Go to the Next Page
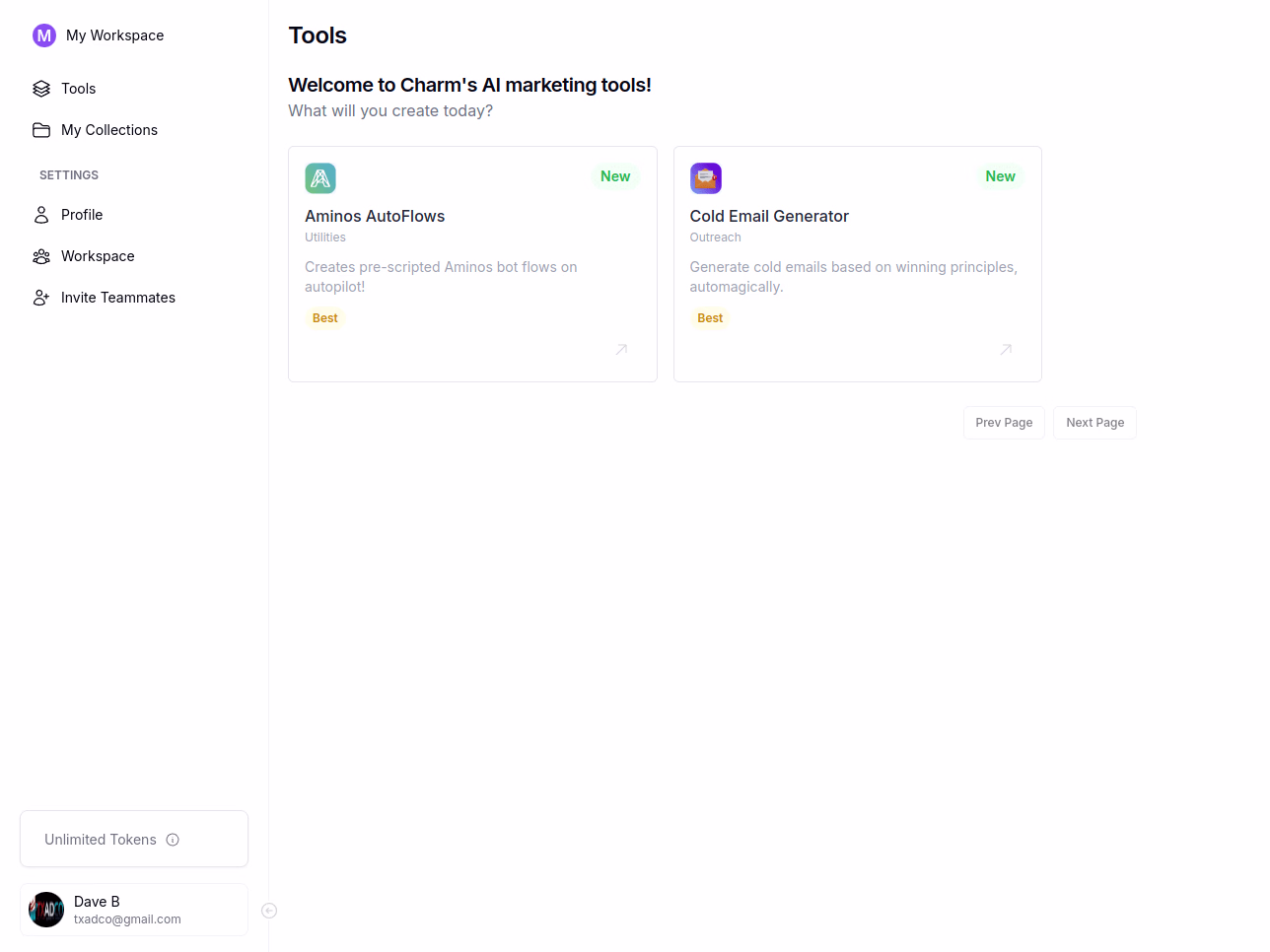The width and height of the screenshot is (1270, 952). point(1094,423)
